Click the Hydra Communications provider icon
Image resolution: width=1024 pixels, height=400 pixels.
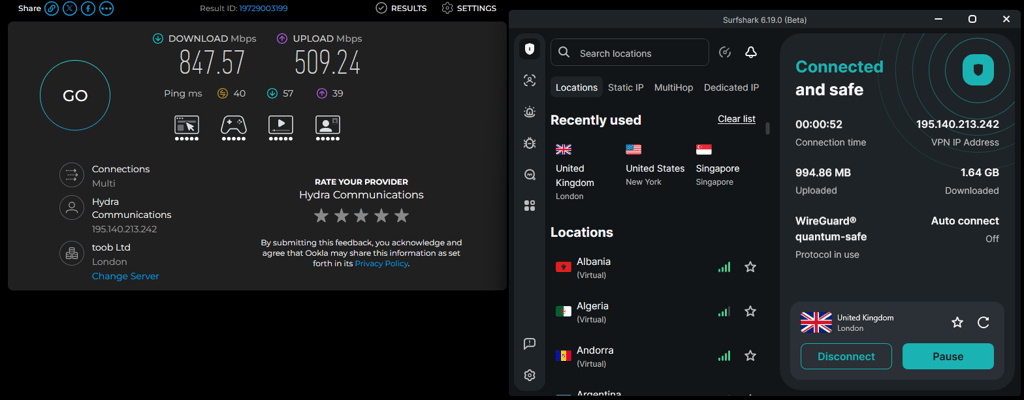pos(71,208)
